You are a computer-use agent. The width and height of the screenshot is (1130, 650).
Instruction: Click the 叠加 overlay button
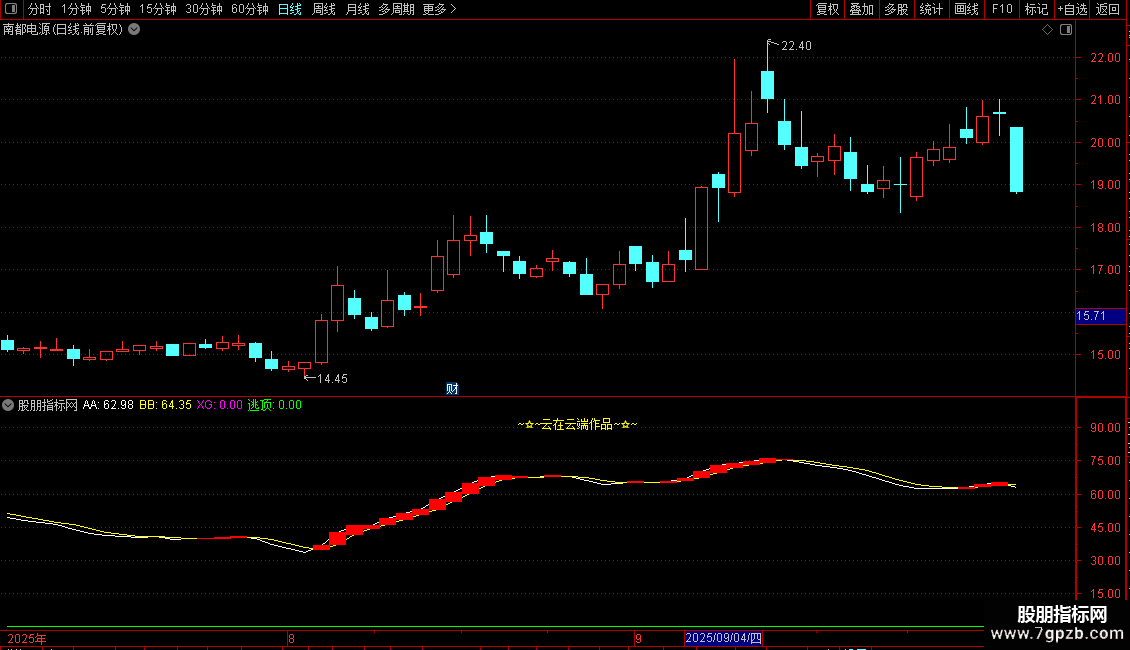(861, 9)
